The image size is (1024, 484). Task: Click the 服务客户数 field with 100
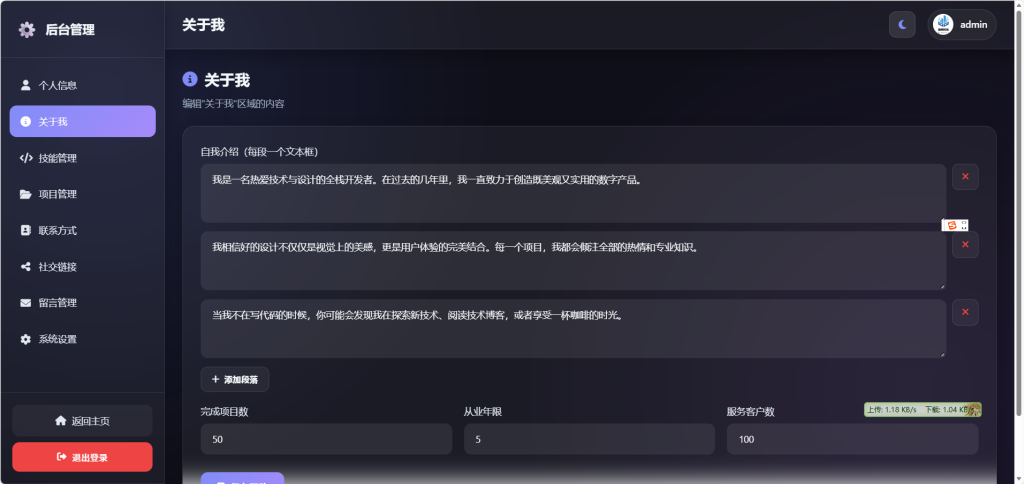coord(852,439)
